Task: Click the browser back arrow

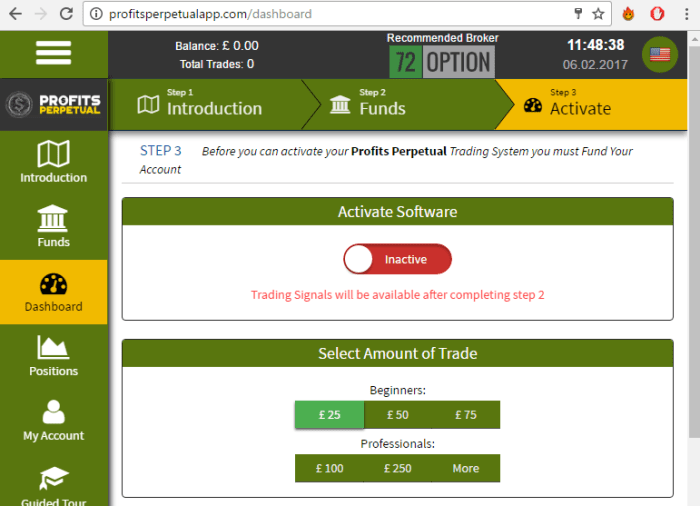Action: [x=16, y=14]
